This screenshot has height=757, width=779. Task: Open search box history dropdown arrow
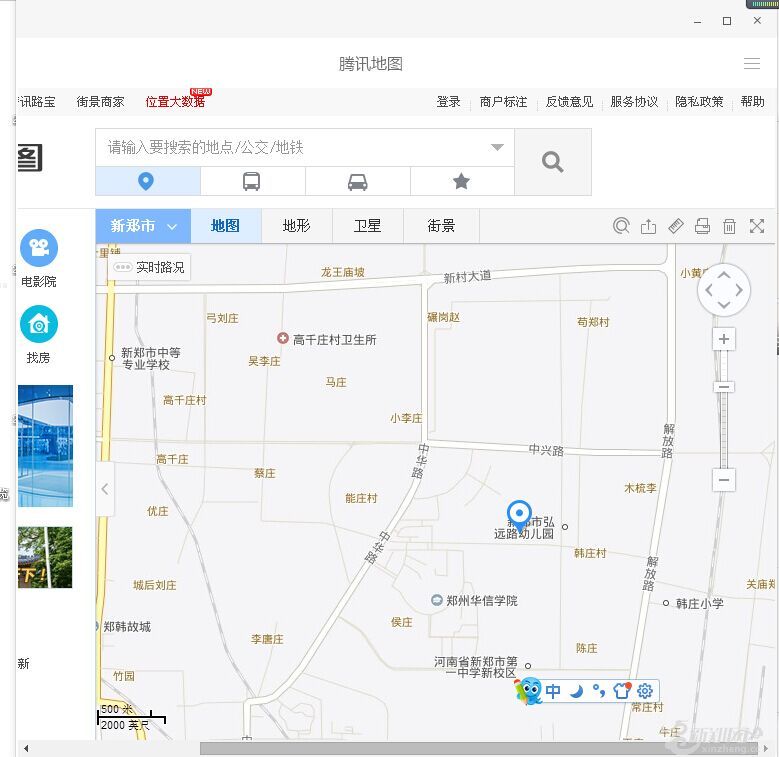point(497,147)
